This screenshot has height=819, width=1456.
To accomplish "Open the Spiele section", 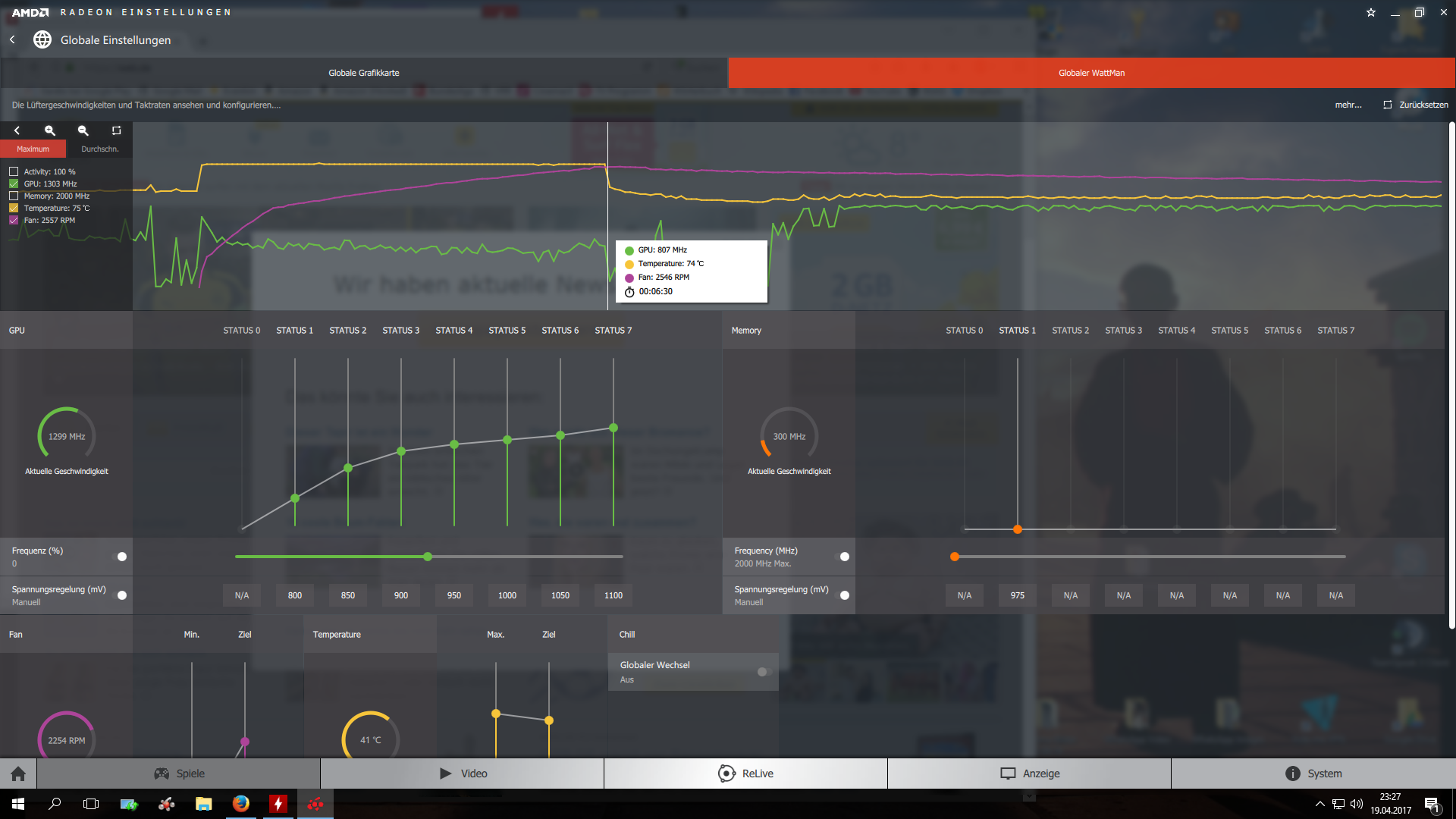I will [x=178, y=773].
